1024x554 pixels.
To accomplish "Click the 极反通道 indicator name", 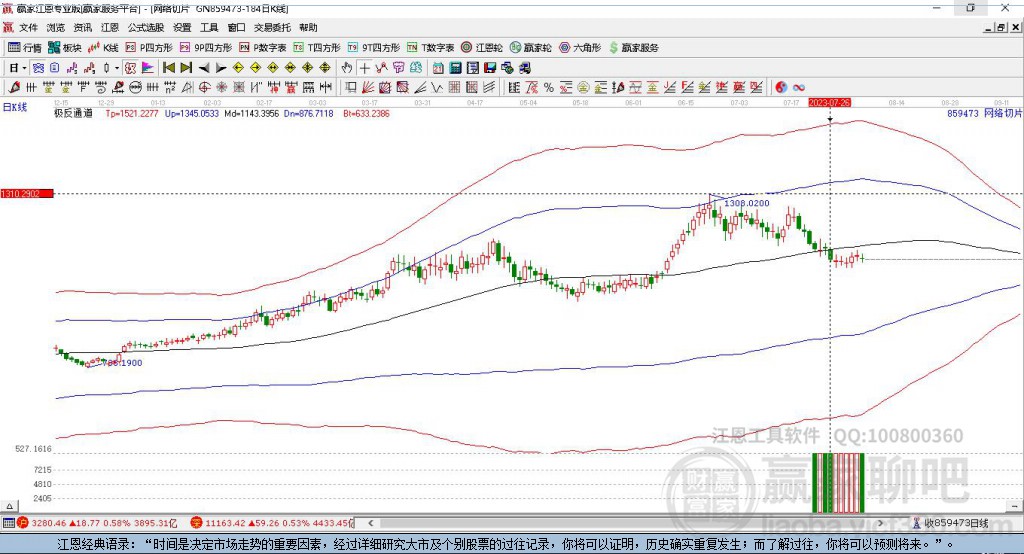I will 73,113.
